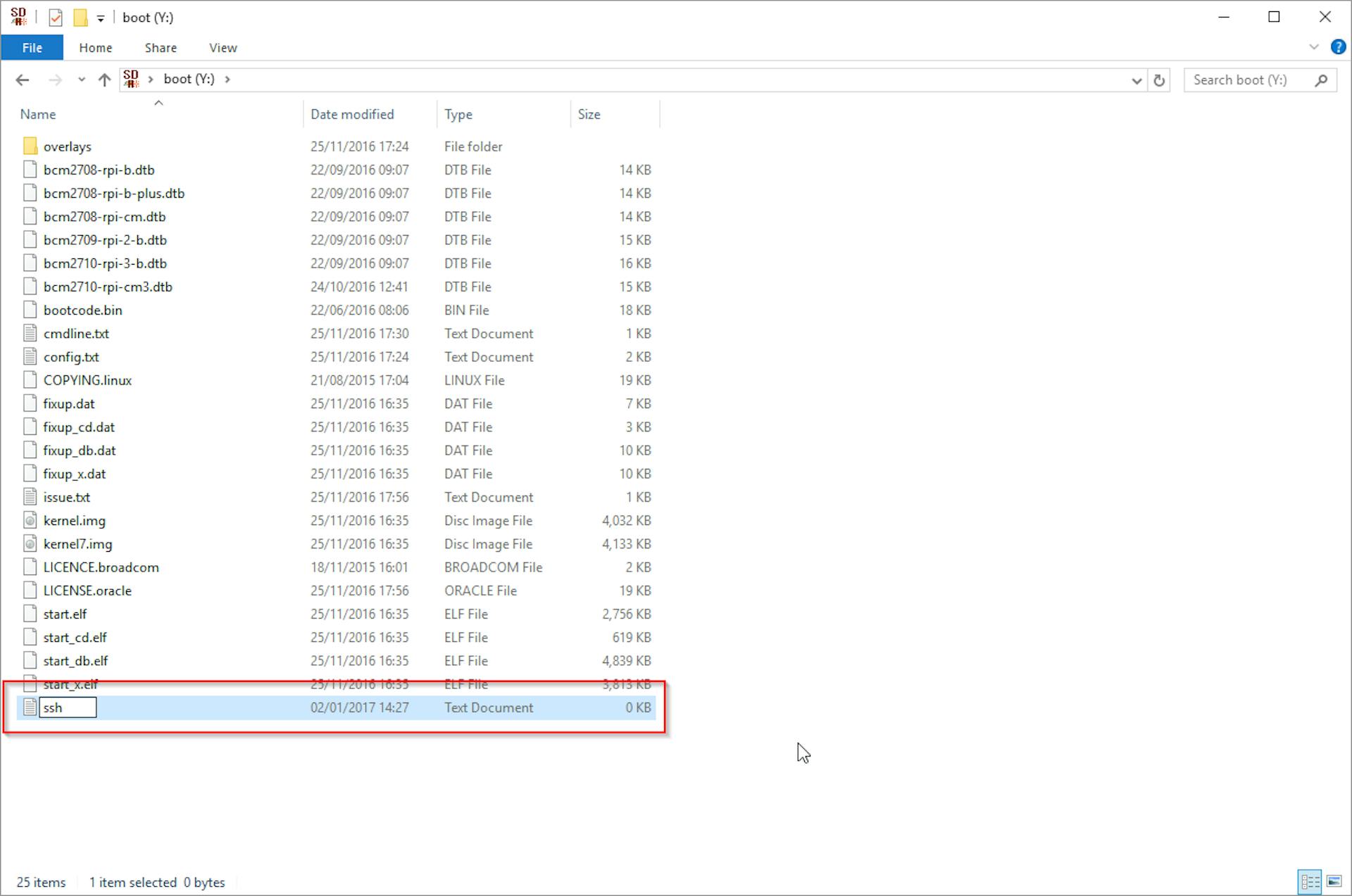
Task: Open the overlays folder icon
Action: pyautogui.click(x=30, y=146)
